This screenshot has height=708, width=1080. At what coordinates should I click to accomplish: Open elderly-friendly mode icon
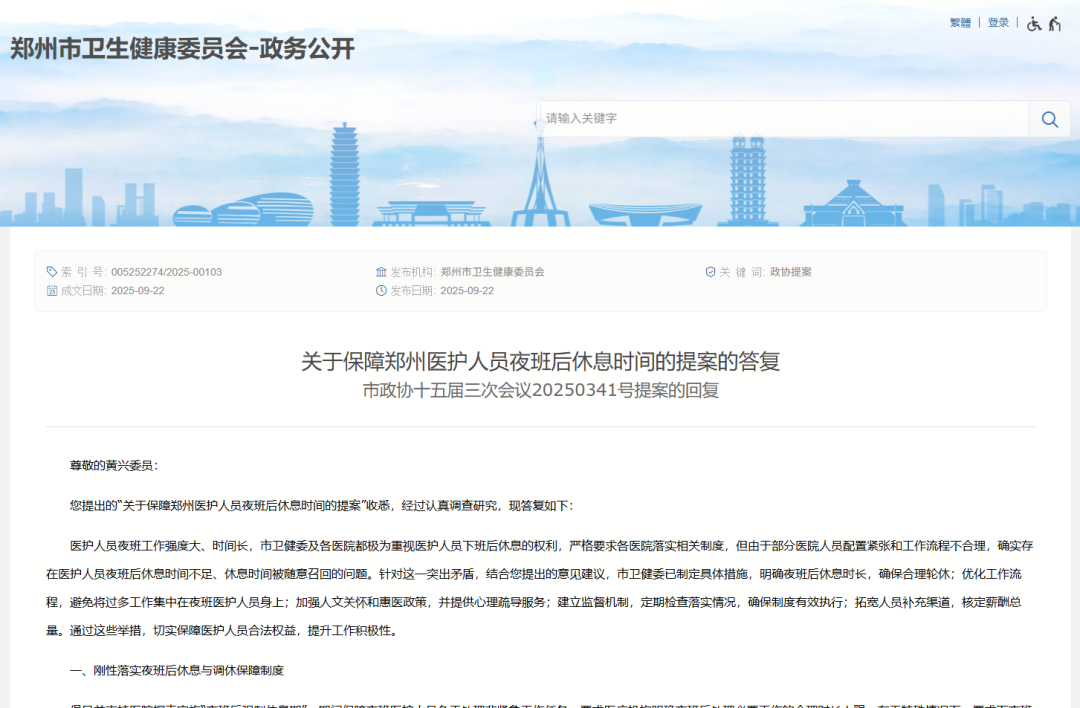click(x=1055, y=24)
